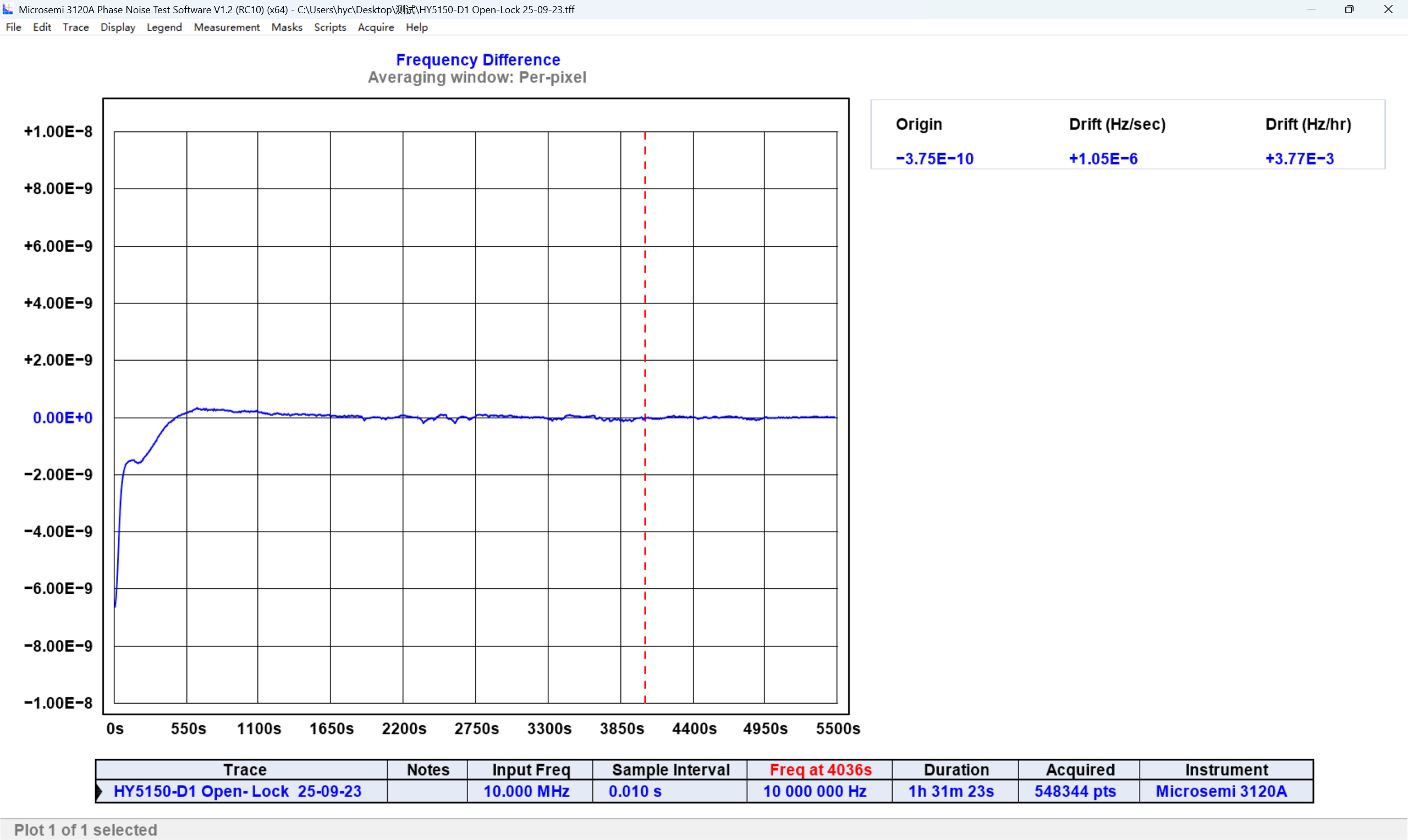Click the Notes cell for the trace
Viewport: 1408px width, 840px height.
pyautogui.click(x=427, y=791)
